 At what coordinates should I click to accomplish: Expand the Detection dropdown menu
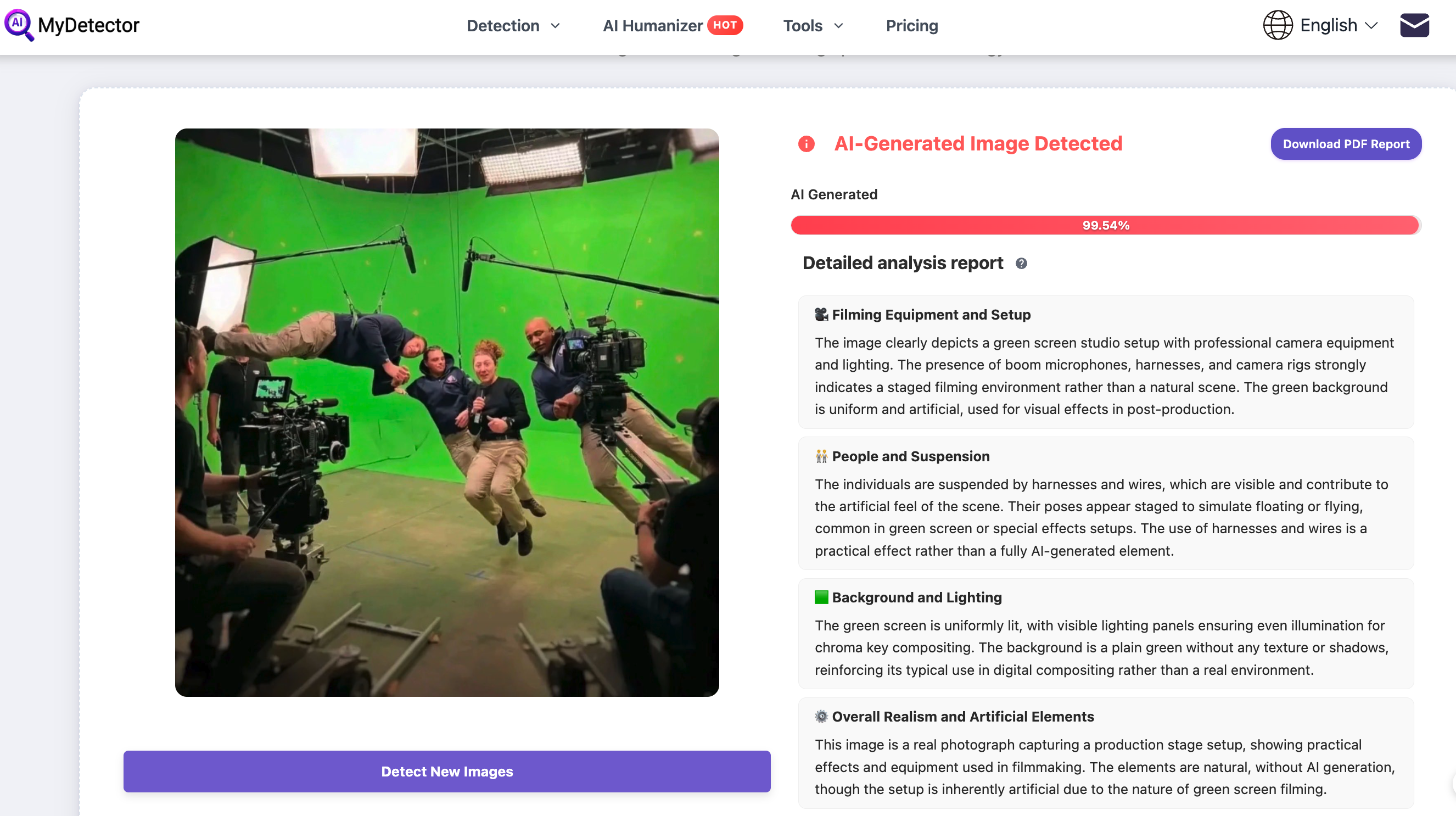tap(513, 25)
